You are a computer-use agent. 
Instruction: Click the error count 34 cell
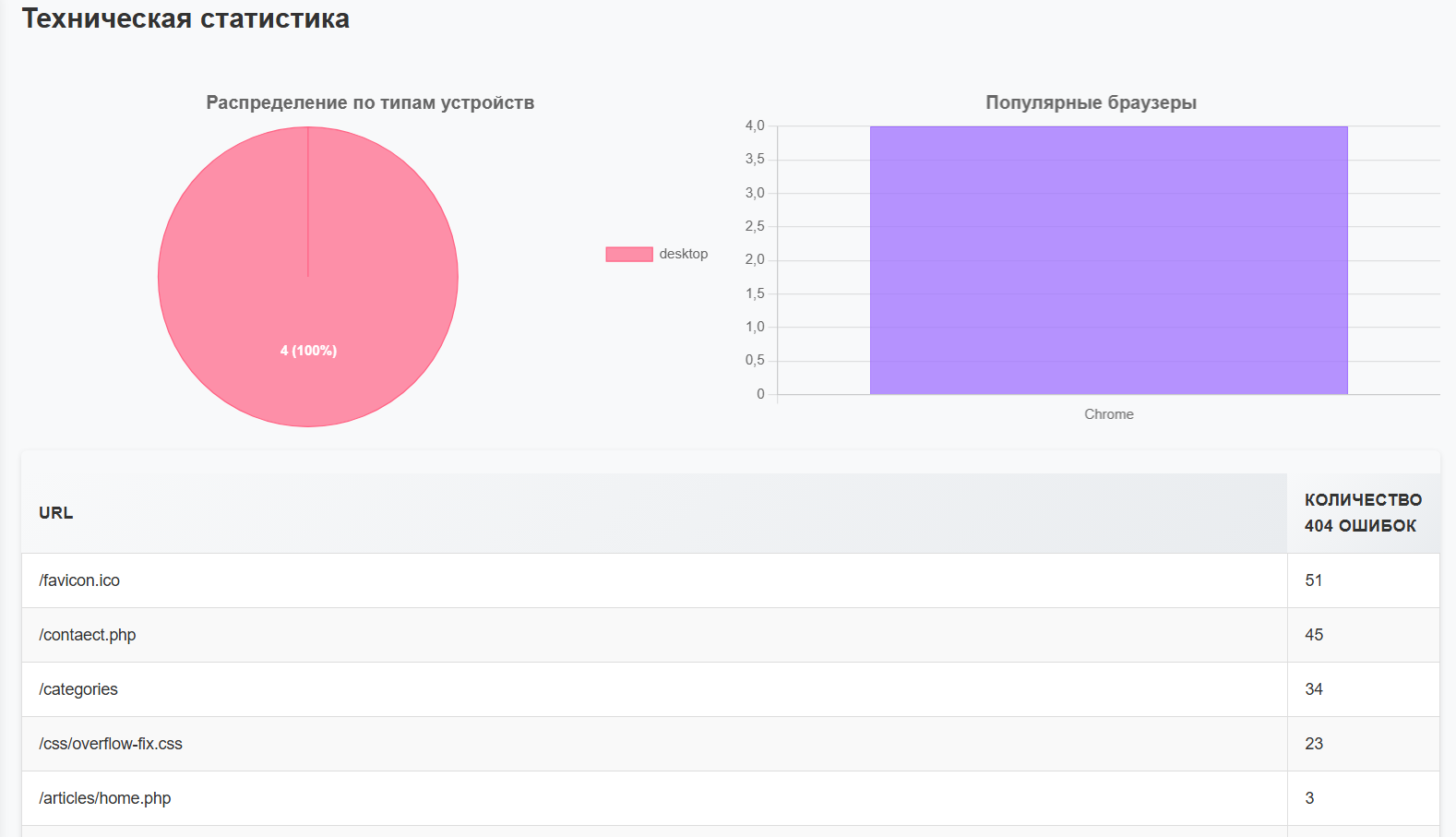pos(1314,689)
